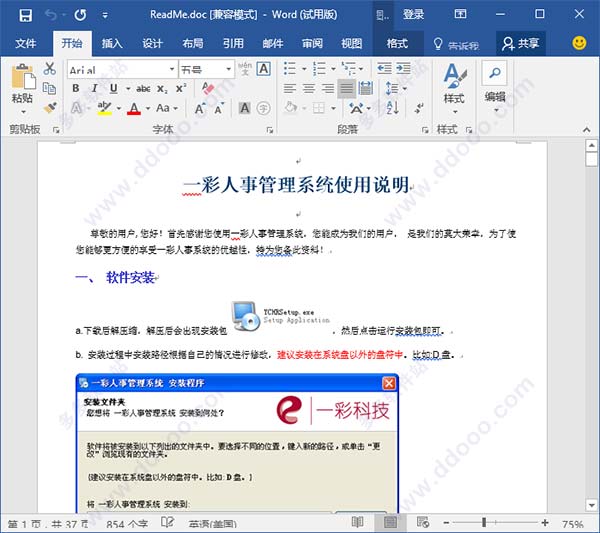Click the zoom slider handle

point(484,522)
